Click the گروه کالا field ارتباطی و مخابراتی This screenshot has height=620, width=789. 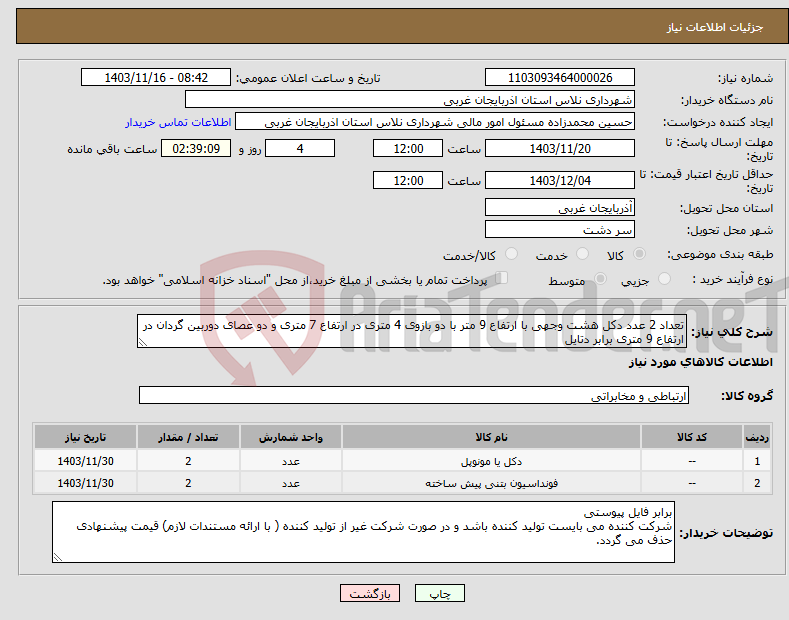414,396
